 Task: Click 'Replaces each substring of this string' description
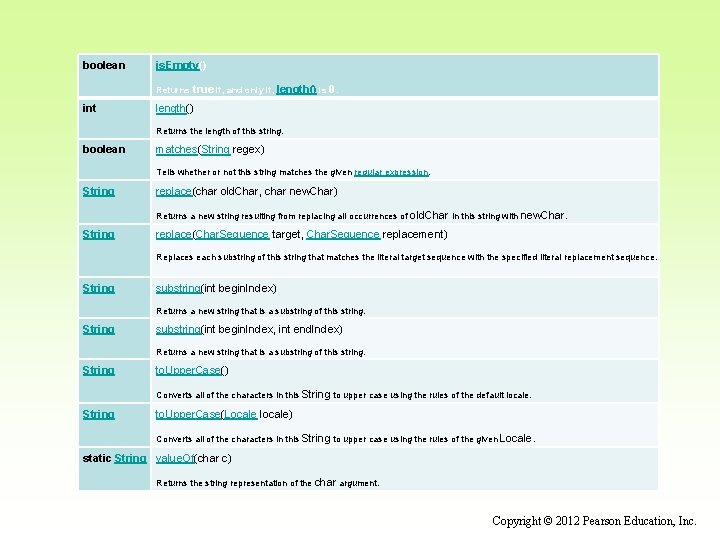coord(406,258)
